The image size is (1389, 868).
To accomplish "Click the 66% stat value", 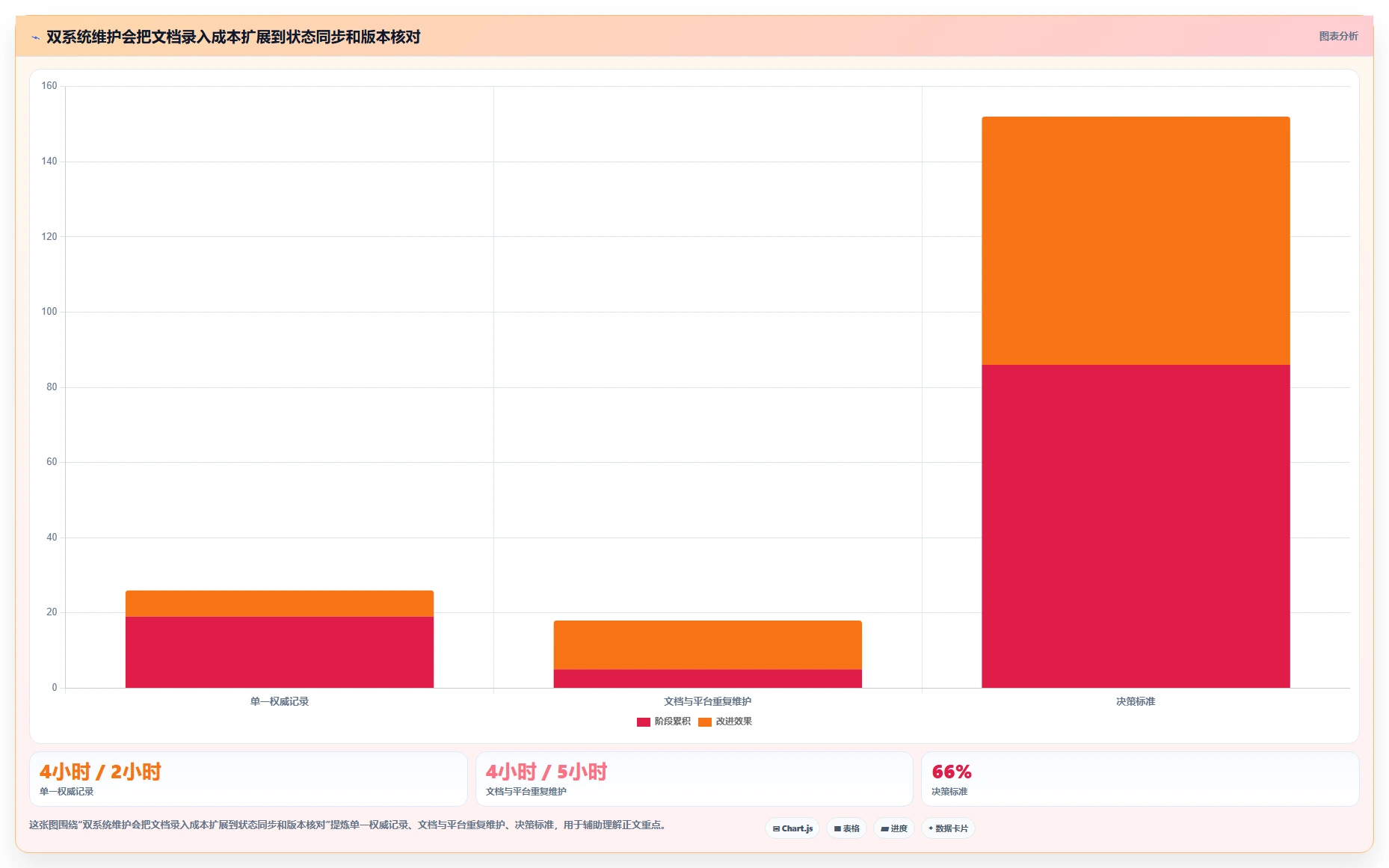I will click(952, 772).
